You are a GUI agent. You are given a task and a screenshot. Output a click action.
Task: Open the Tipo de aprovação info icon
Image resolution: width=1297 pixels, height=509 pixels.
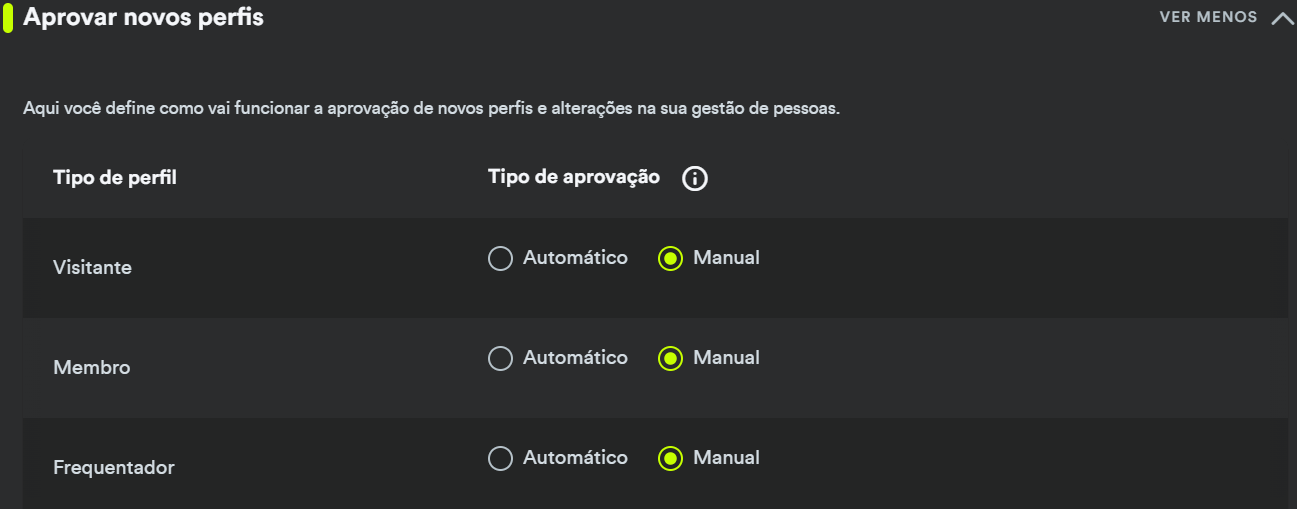tap(695, 179)
